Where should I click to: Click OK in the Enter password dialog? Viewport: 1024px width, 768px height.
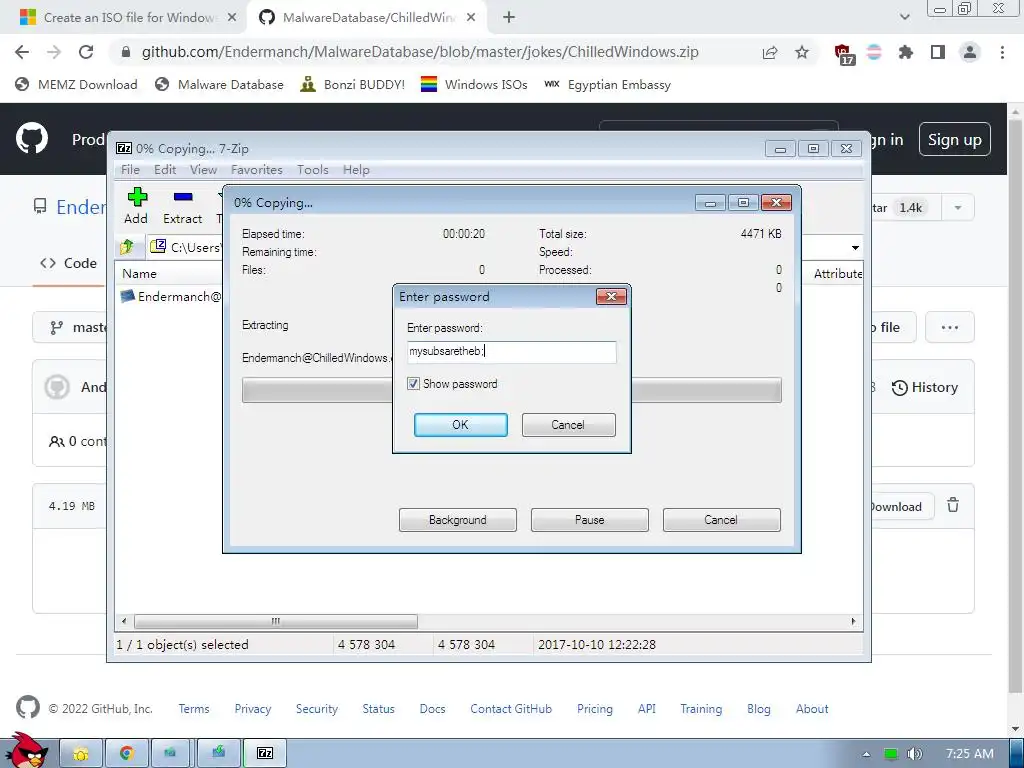[460, 424]
